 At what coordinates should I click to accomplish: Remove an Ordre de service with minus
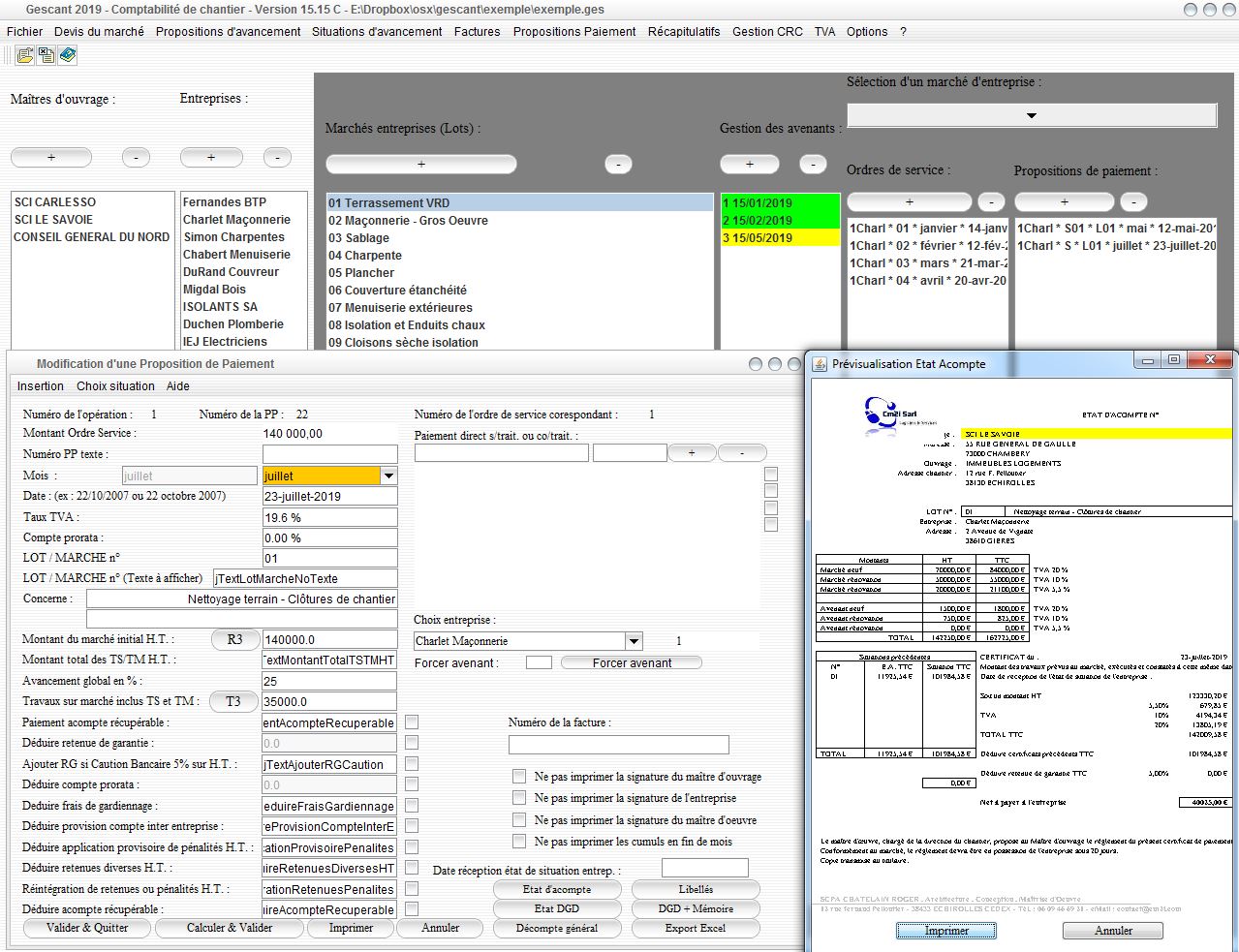tap(991, 201)
